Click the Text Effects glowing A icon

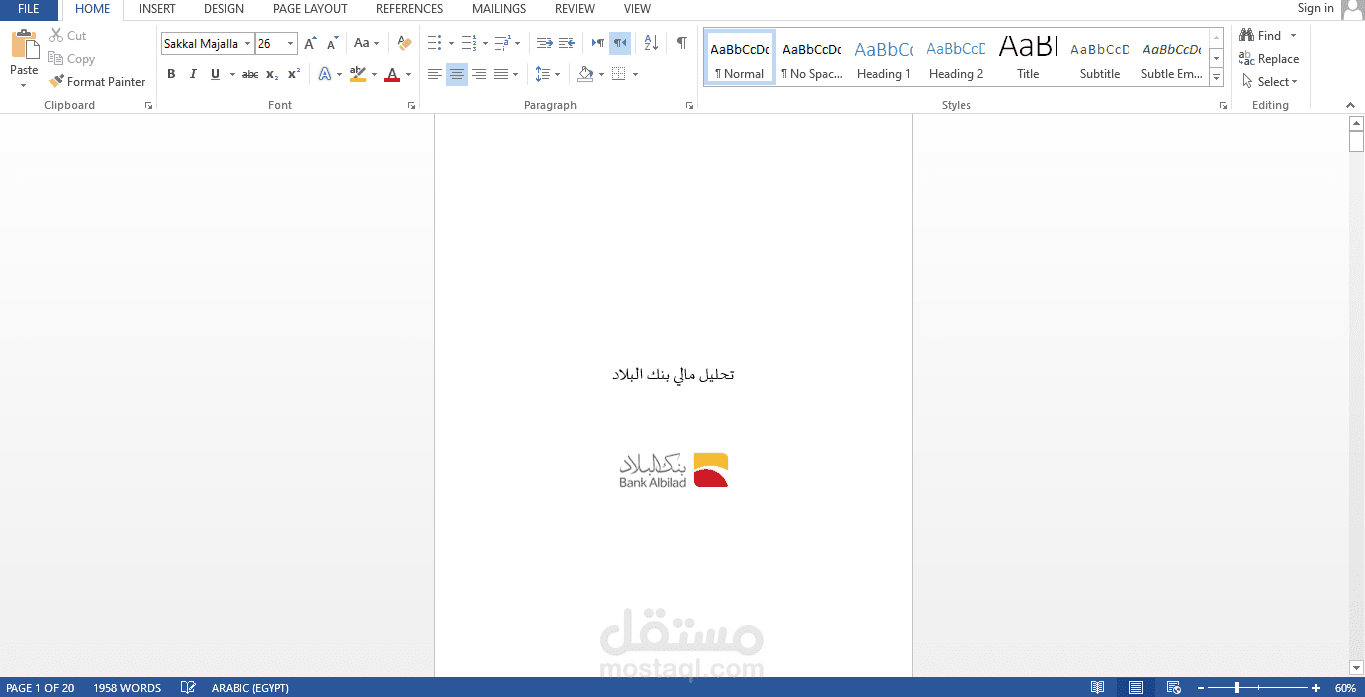coord(324,74)
